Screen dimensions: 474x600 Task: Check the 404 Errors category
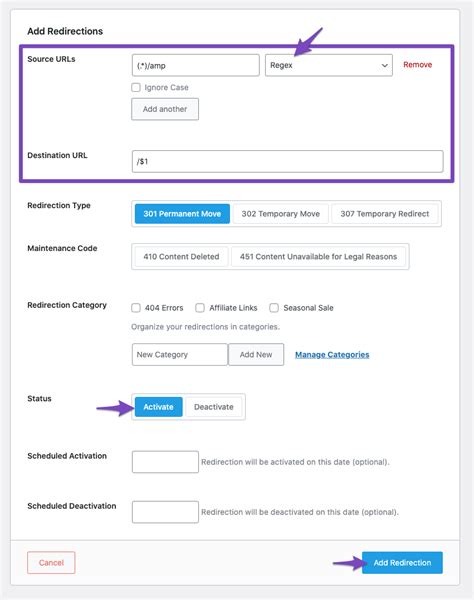[x=136, y=308]
